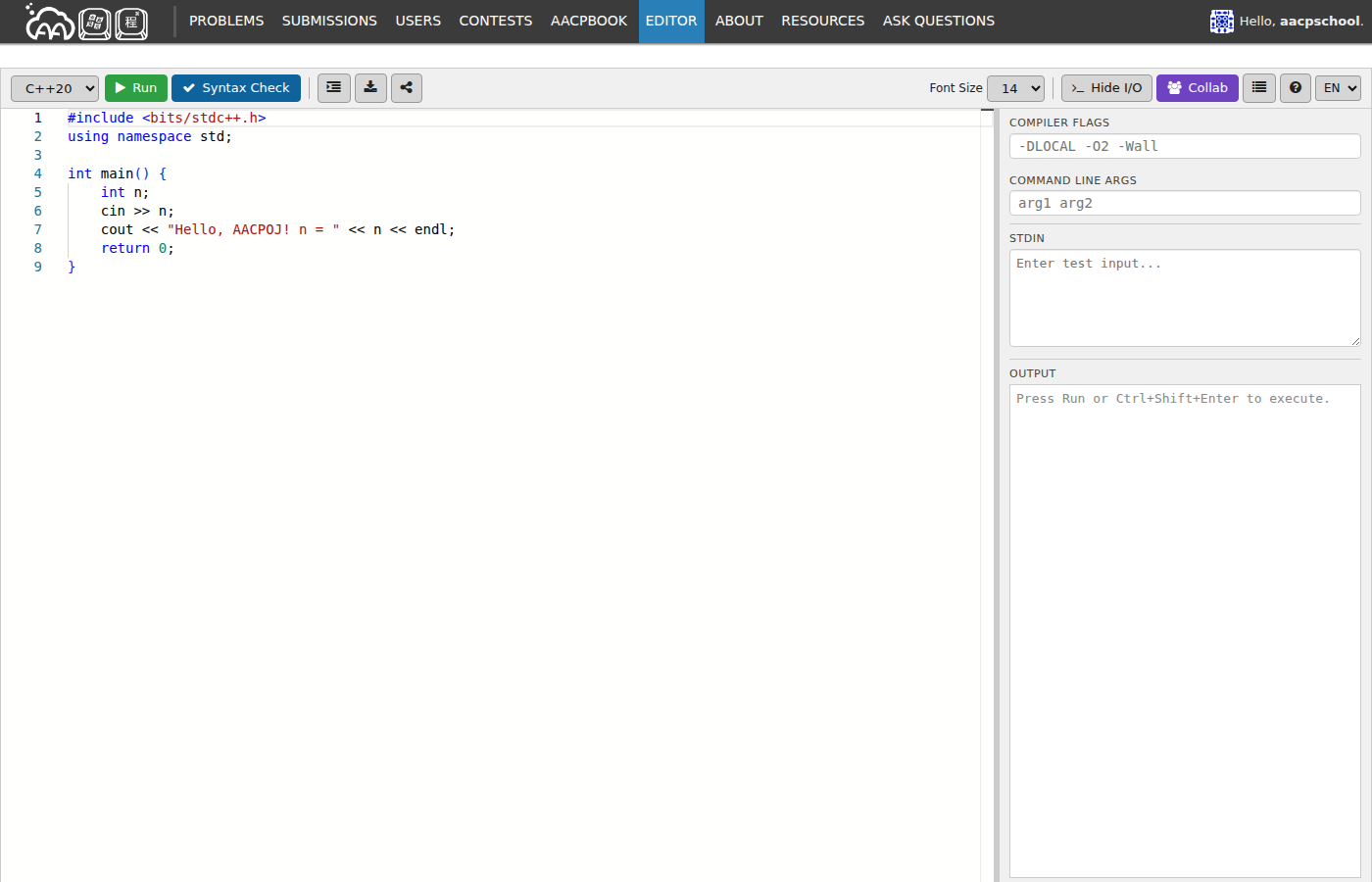Open the CONTESTS navigation tab
This screenshot has width=1372, height=882.
click(x=495, y=21)
